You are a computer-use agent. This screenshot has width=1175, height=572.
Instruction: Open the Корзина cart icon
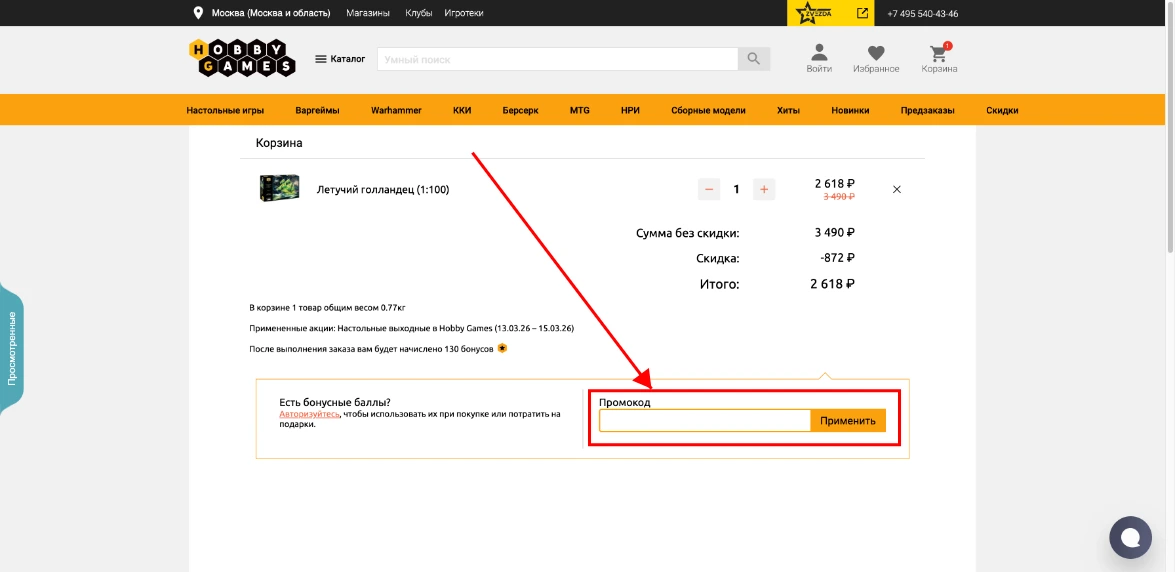pos(939,58)
